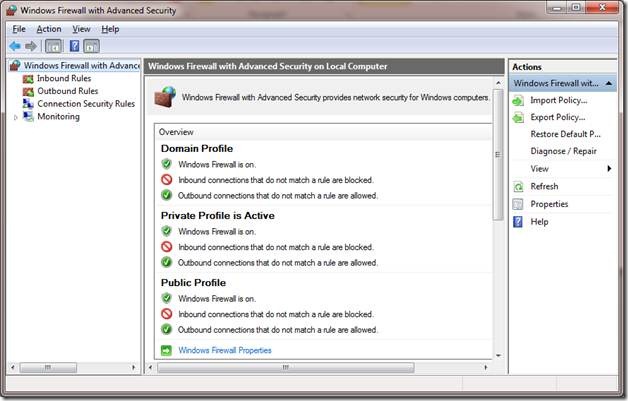Image resolution: width=628 pixels, height=401 pixels.
Task: Open Connection Security Rules node
Action: (85, 104)
